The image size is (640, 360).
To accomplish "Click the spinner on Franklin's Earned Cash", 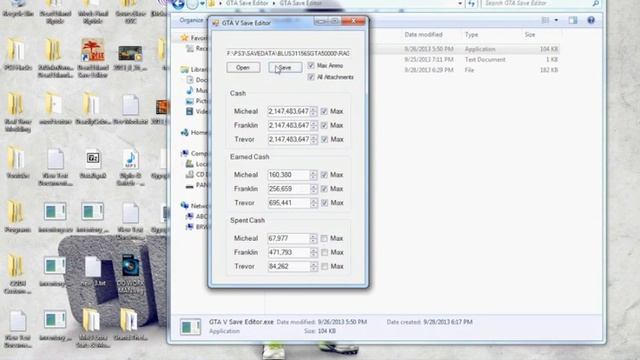I will point(313,189).
